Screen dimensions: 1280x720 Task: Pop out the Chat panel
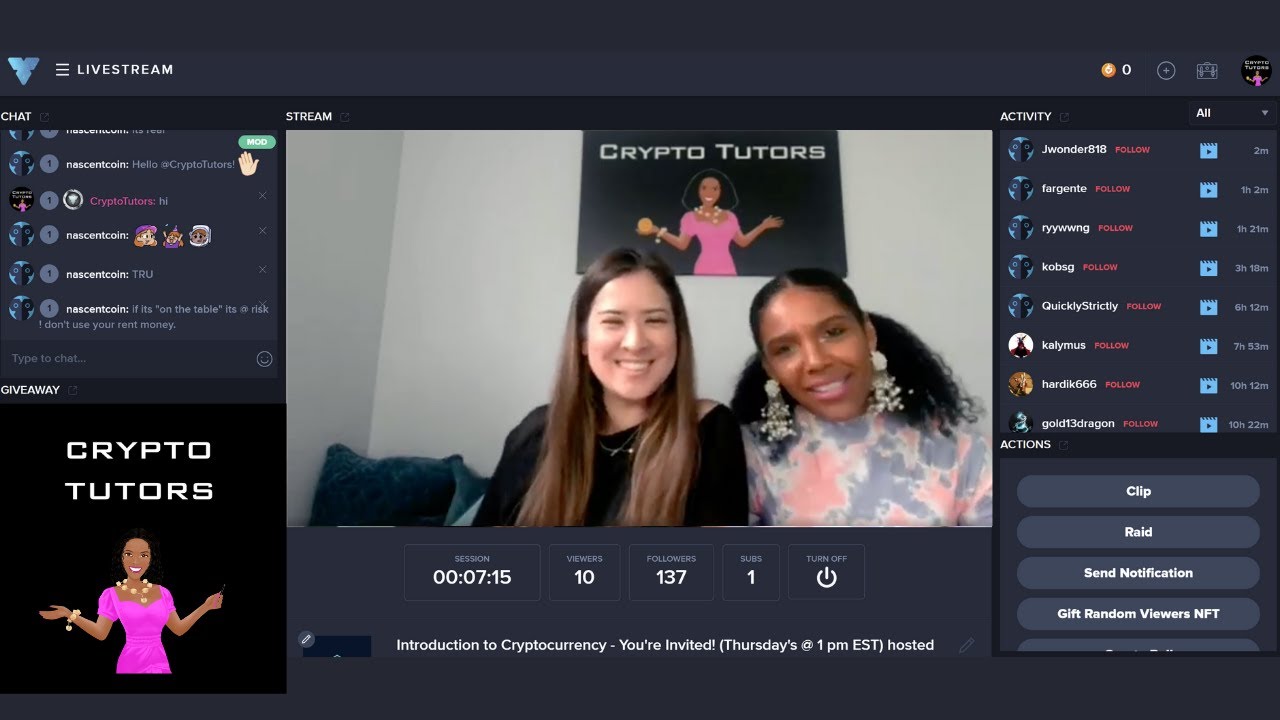[x=44, y=117]
